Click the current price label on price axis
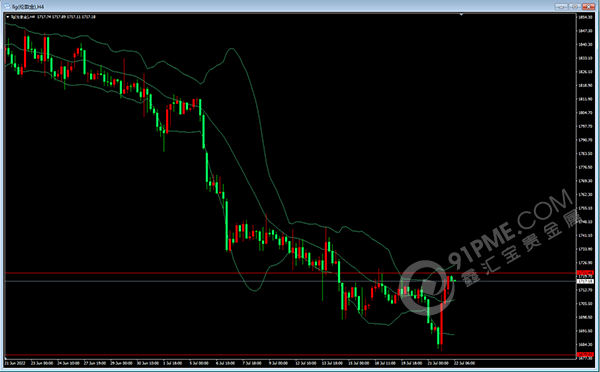 [x=585, y=281]
